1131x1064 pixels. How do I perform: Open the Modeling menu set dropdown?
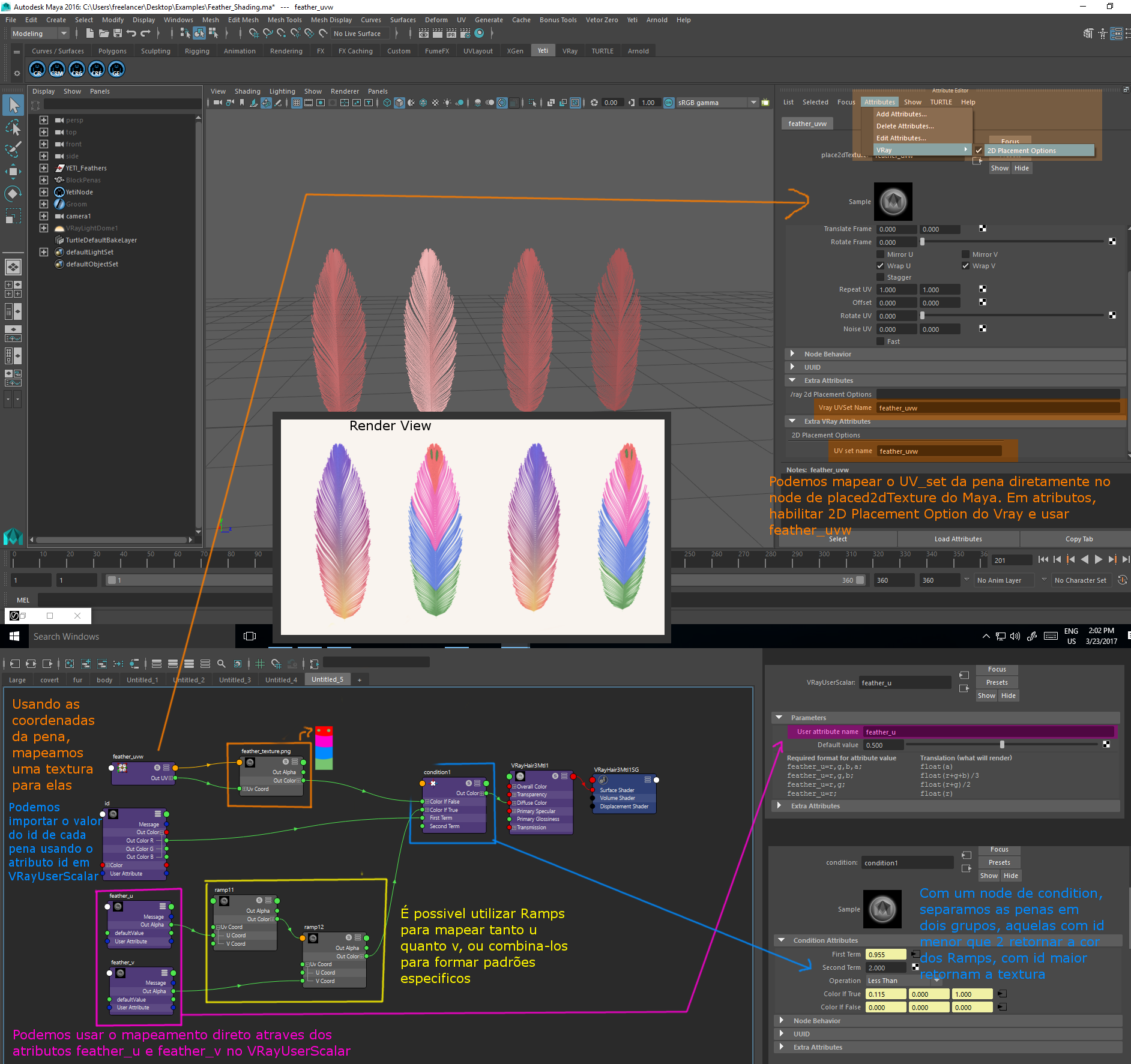(x=40, y=34)
